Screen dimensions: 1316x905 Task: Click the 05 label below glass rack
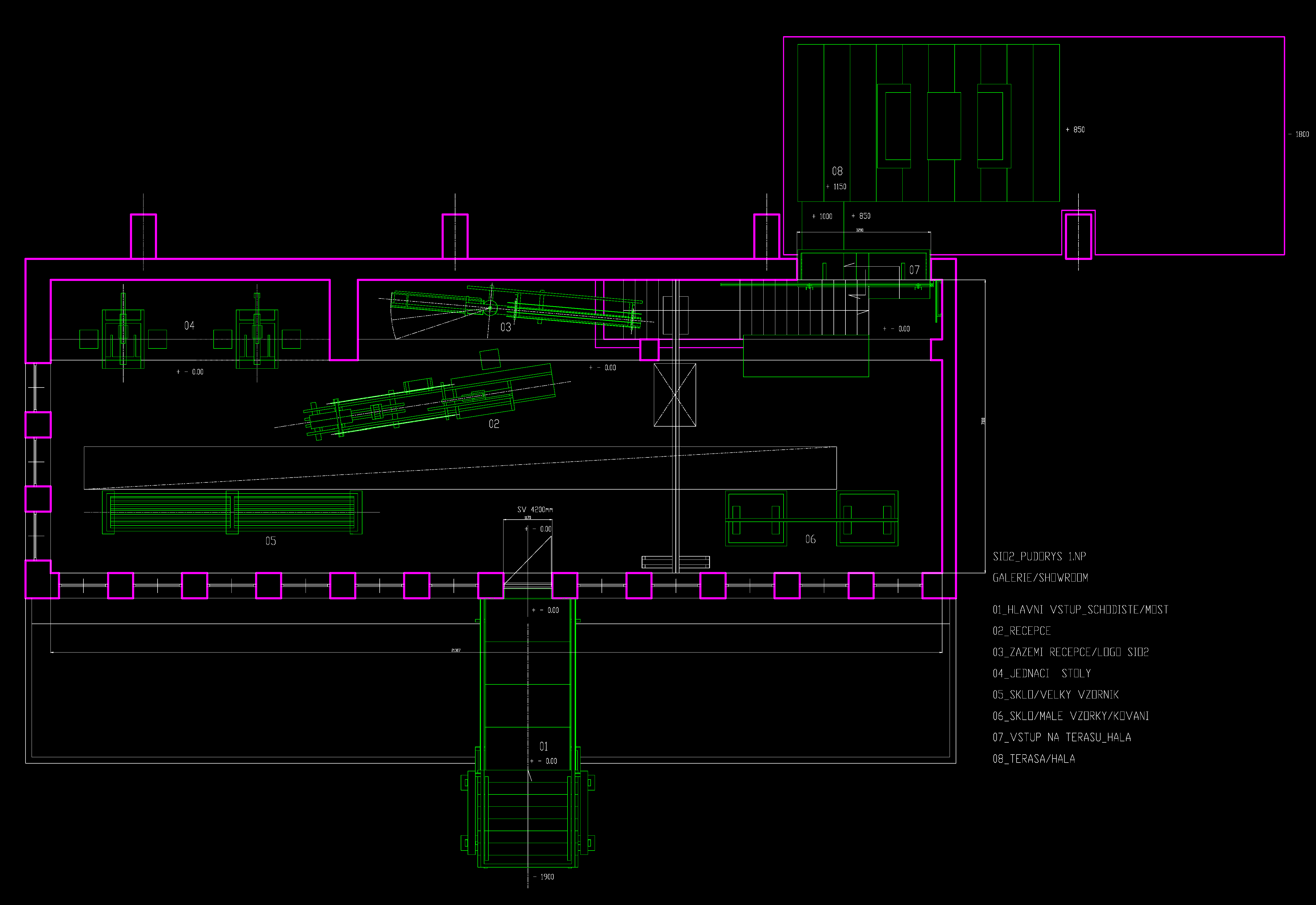tap(271, 541)
